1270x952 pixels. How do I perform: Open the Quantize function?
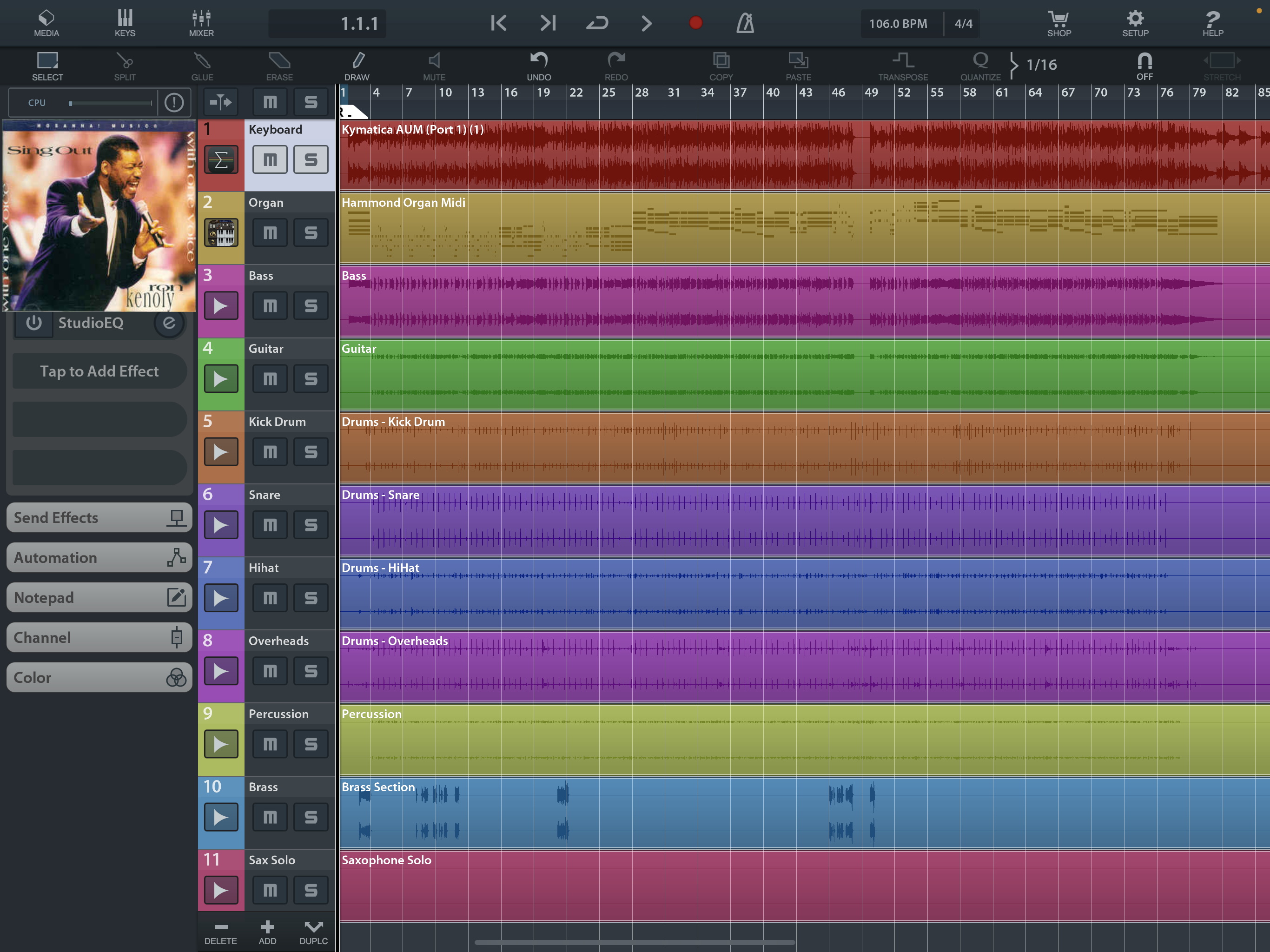pyautogui.click(x=980, y=64)
